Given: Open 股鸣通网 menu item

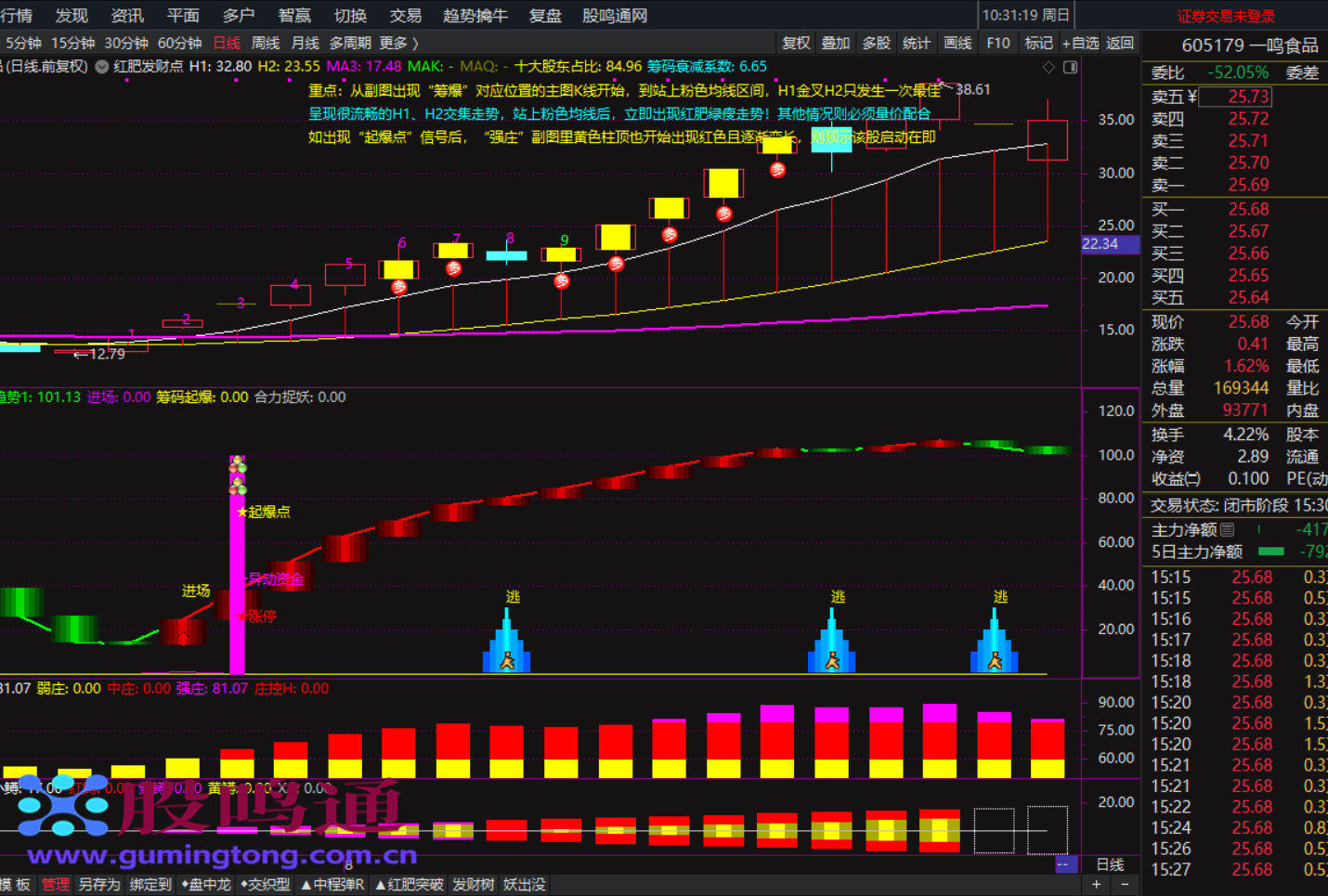Looking at the screenshot, I should (614, 15).
